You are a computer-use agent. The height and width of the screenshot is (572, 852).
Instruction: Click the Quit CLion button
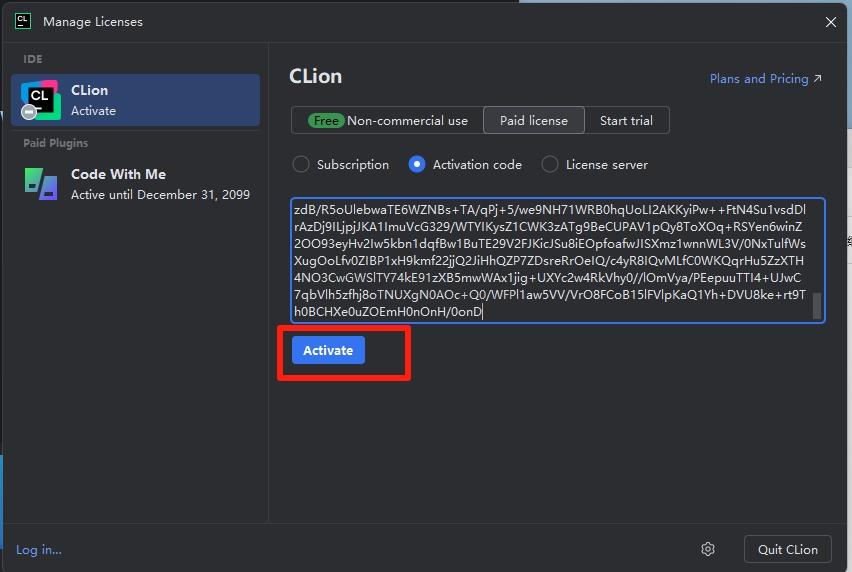coord(787,549)
